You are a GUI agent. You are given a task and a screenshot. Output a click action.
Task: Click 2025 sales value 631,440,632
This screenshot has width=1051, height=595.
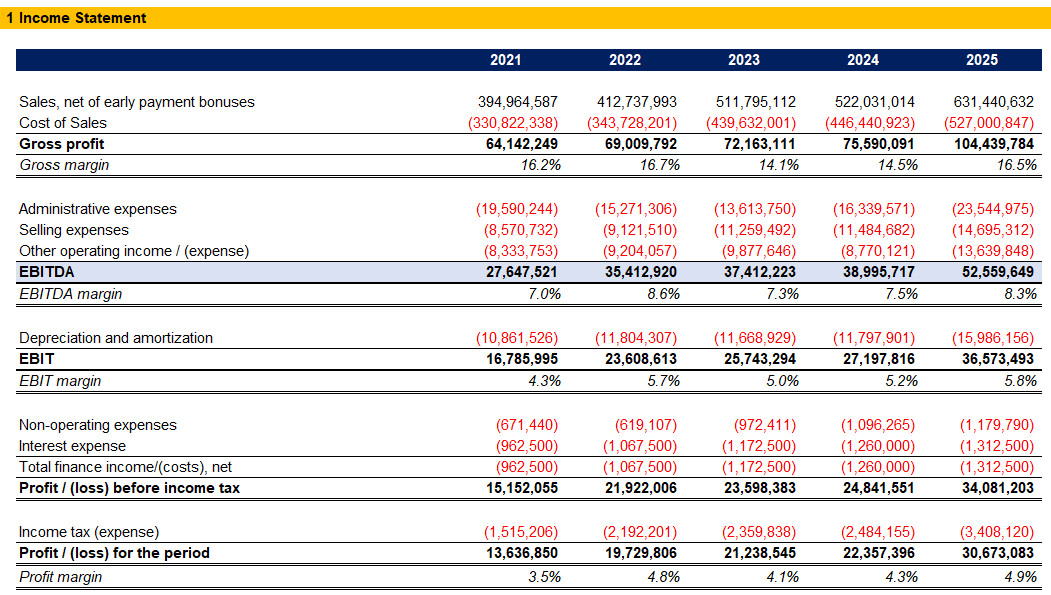pyautogui.click(x=993, y=102)
